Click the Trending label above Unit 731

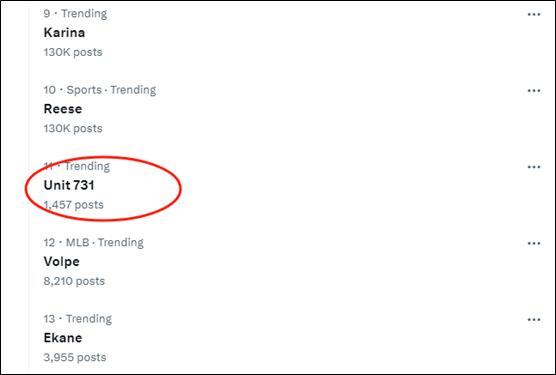point(87,166)
